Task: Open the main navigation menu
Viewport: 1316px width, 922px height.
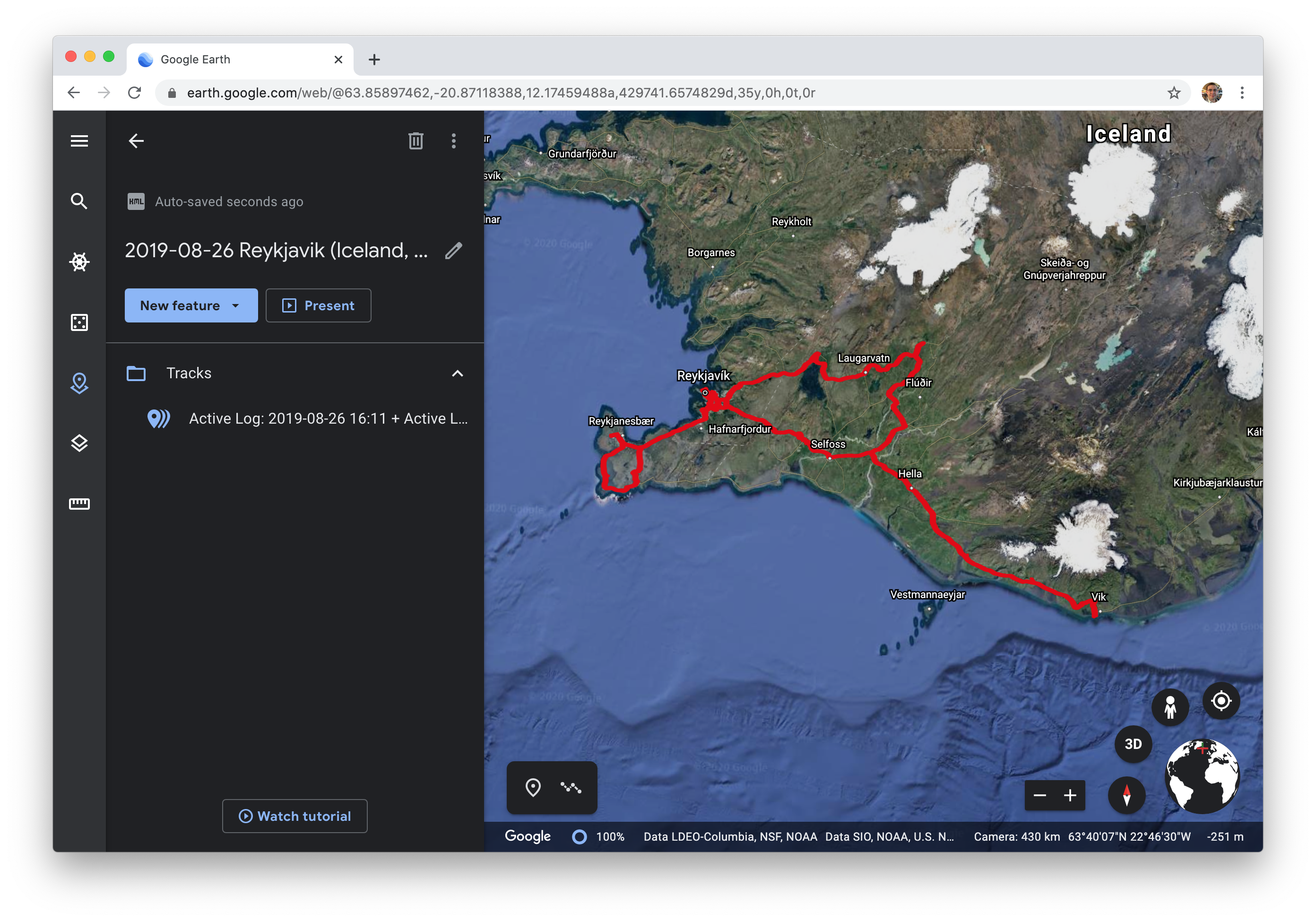Action: tap(79, 140)
